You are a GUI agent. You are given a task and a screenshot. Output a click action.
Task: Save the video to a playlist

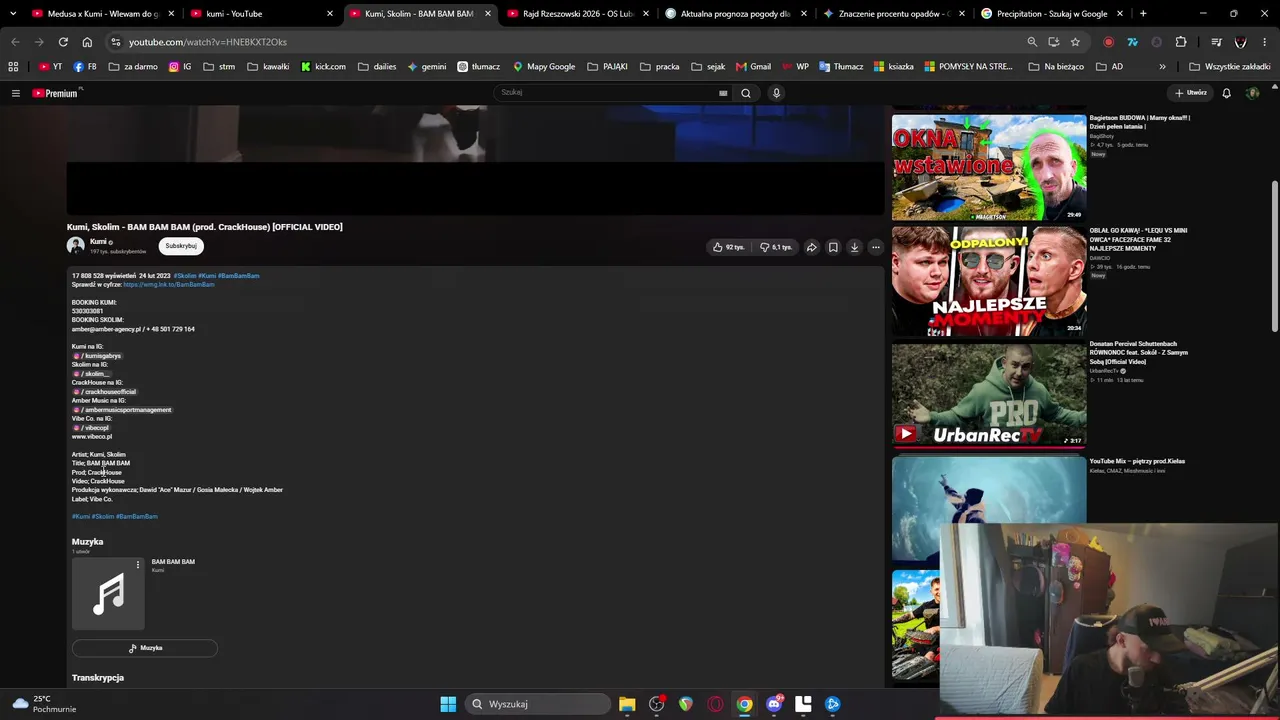833,247
